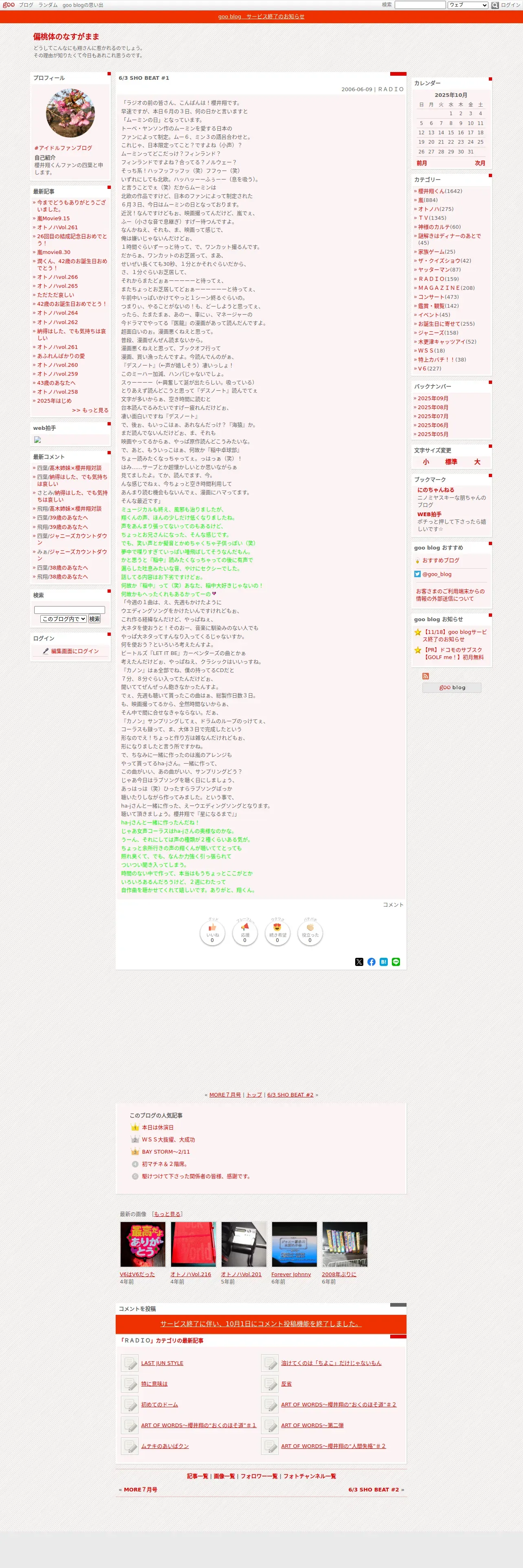Viewport: 523px width, 1568px height.
Task: Click the gold crown icon beside 本日は休演日
Action: coord(135,1127)
